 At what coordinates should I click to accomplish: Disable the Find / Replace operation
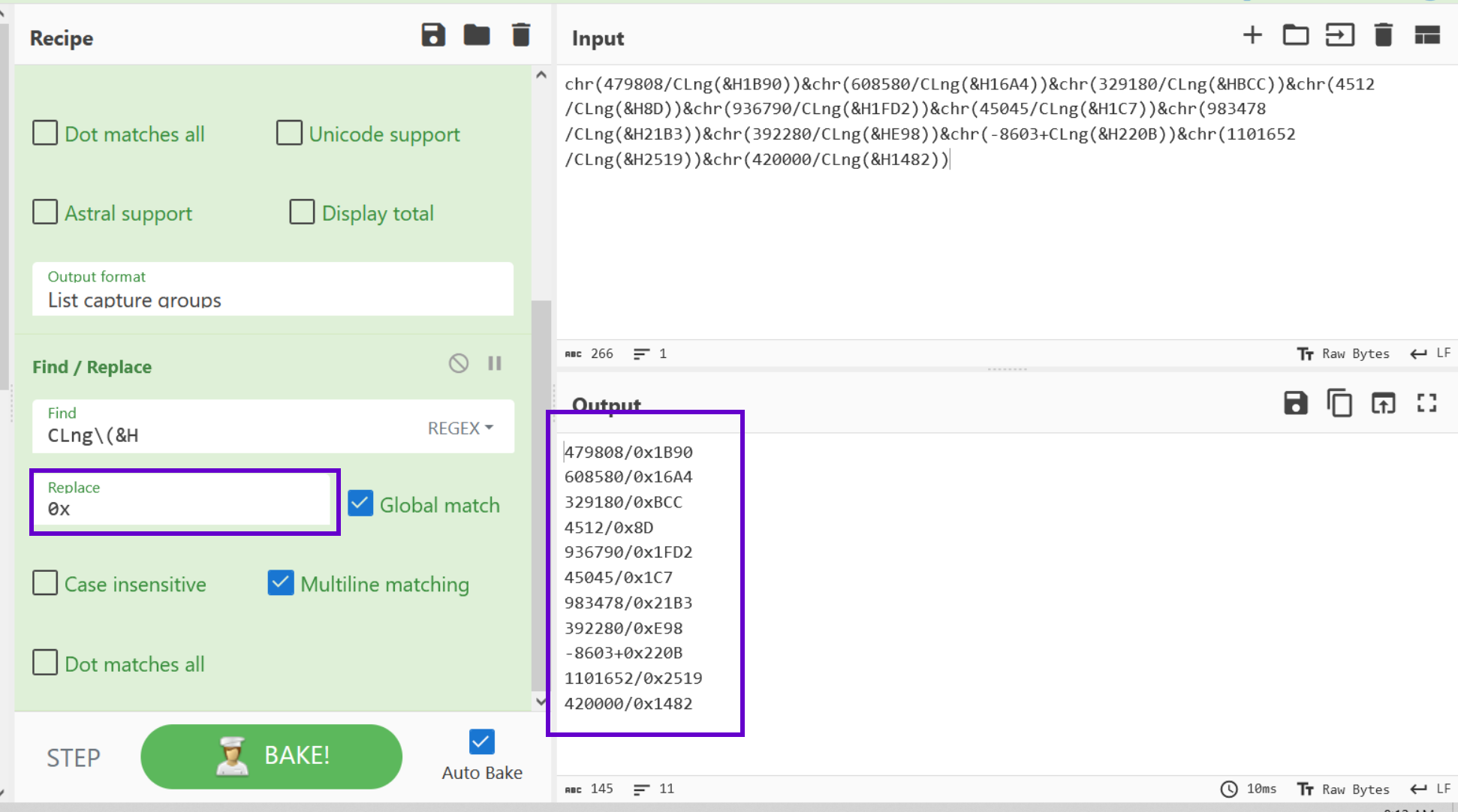[x=459, y=364]
